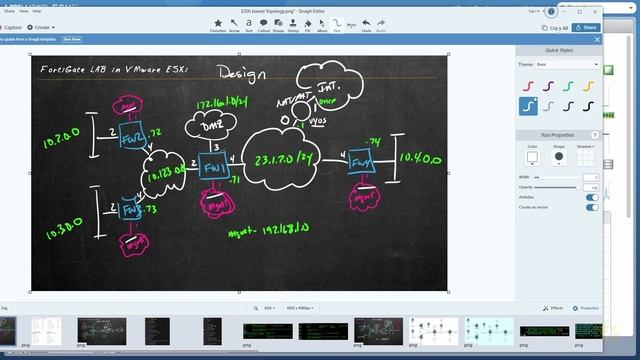Select the Callout tool

click(264, 25)
